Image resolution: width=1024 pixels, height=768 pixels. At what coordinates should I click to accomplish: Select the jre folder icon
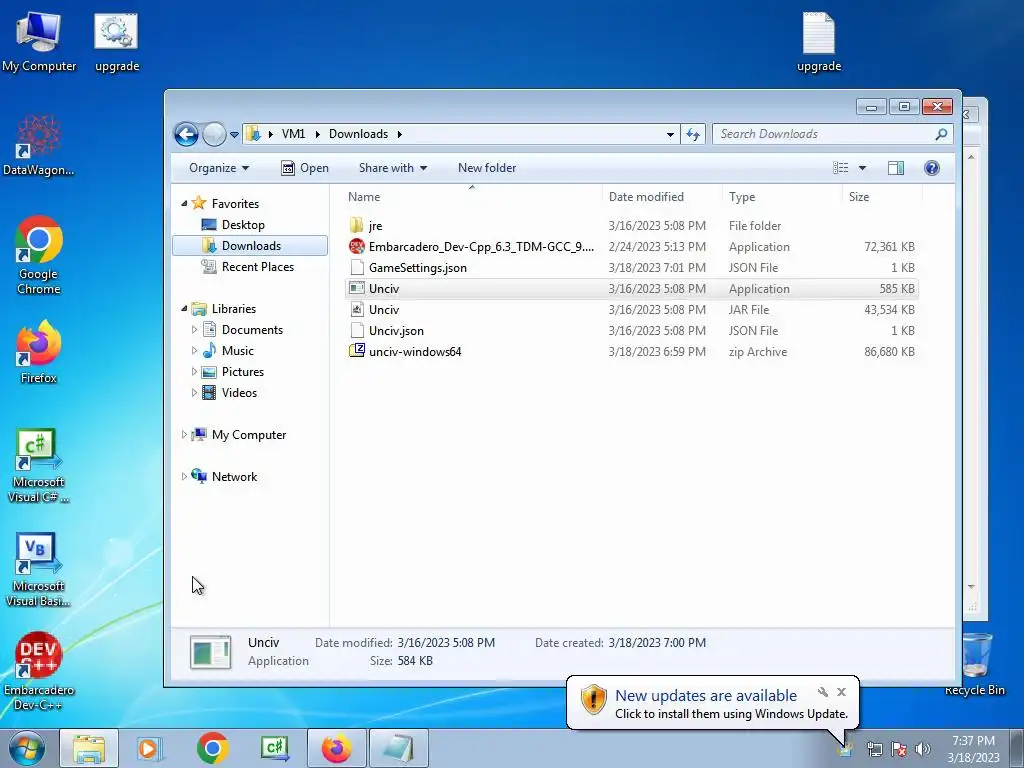[357, 226]
